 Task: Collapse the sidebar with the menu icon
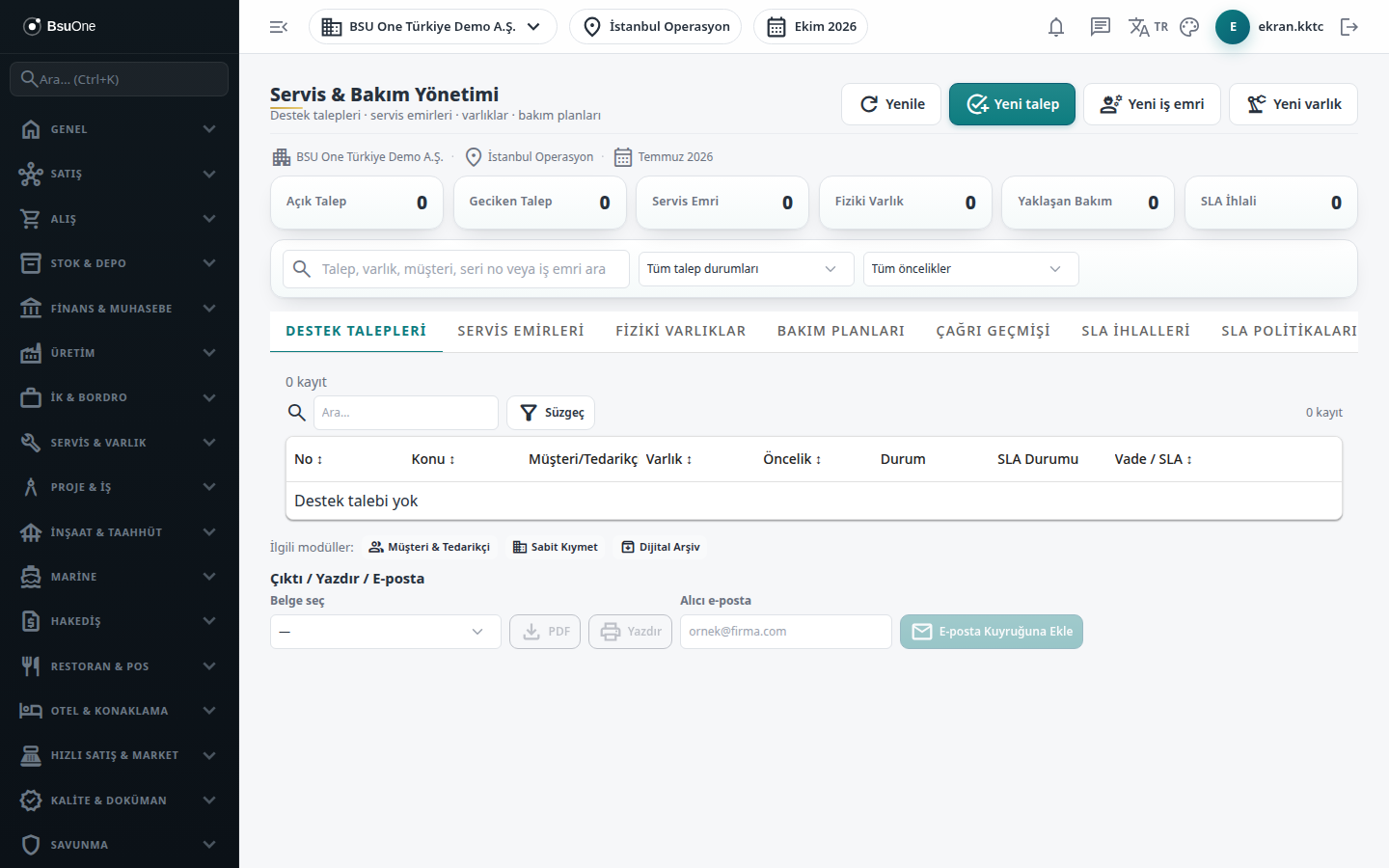click(x=279, y=27)
